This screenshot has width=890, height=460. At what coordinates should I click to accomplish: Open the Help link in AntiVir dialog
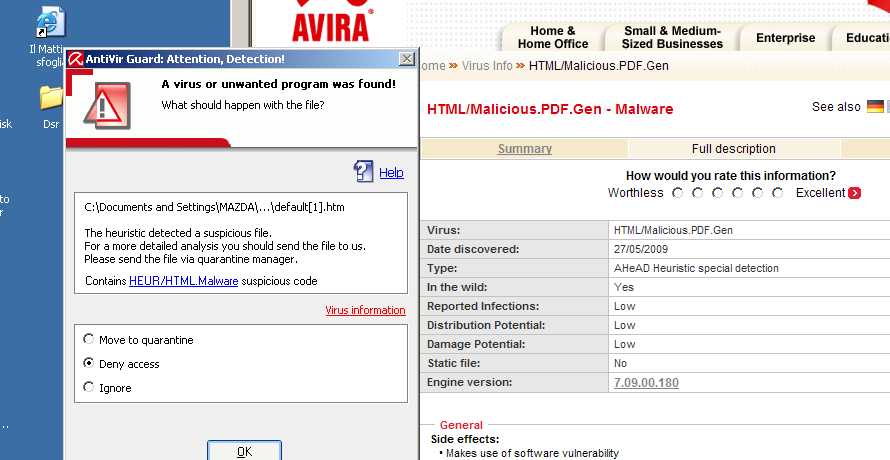(391, 173)
